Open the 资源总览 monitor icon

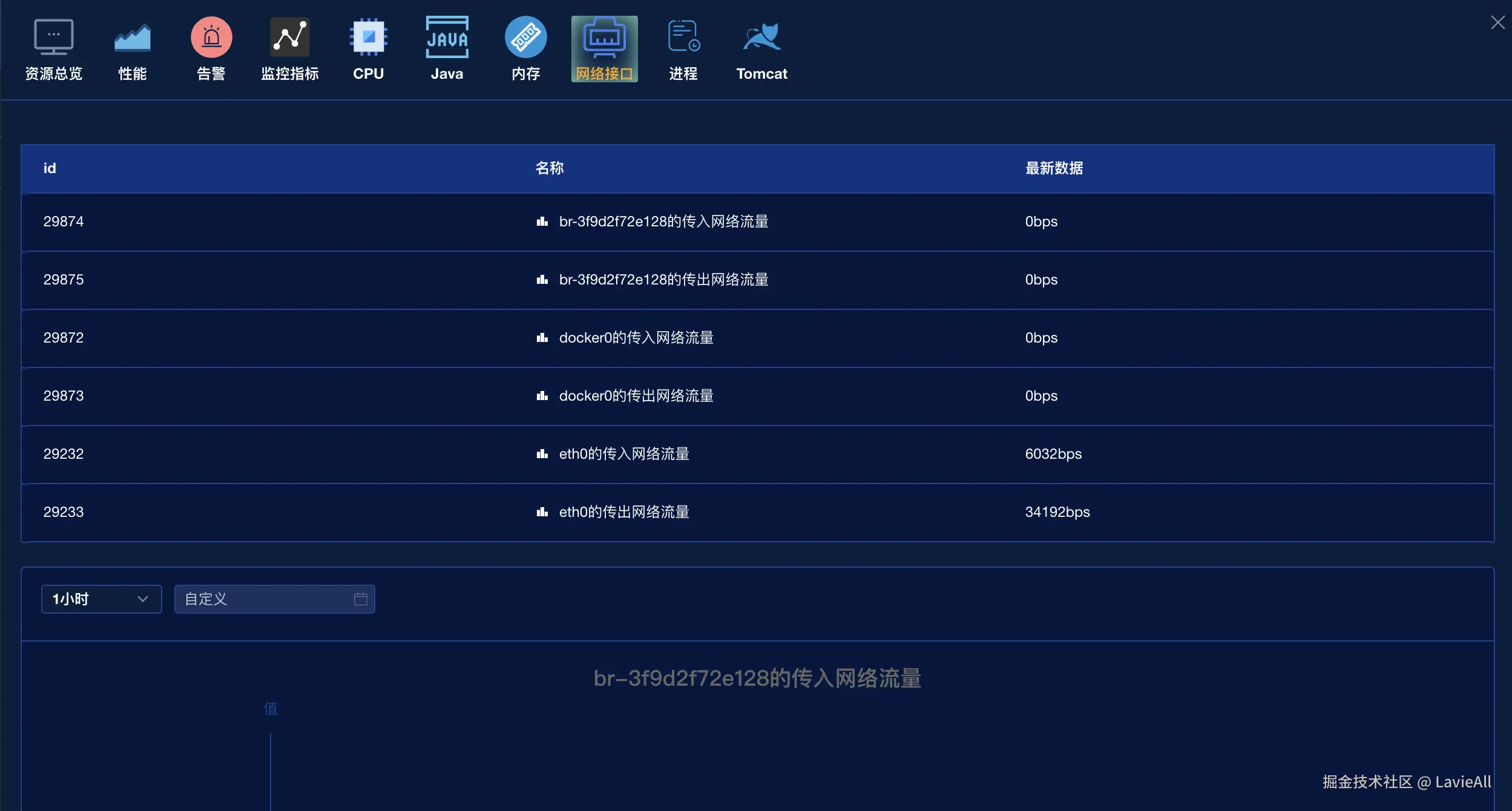click(53, 38)
